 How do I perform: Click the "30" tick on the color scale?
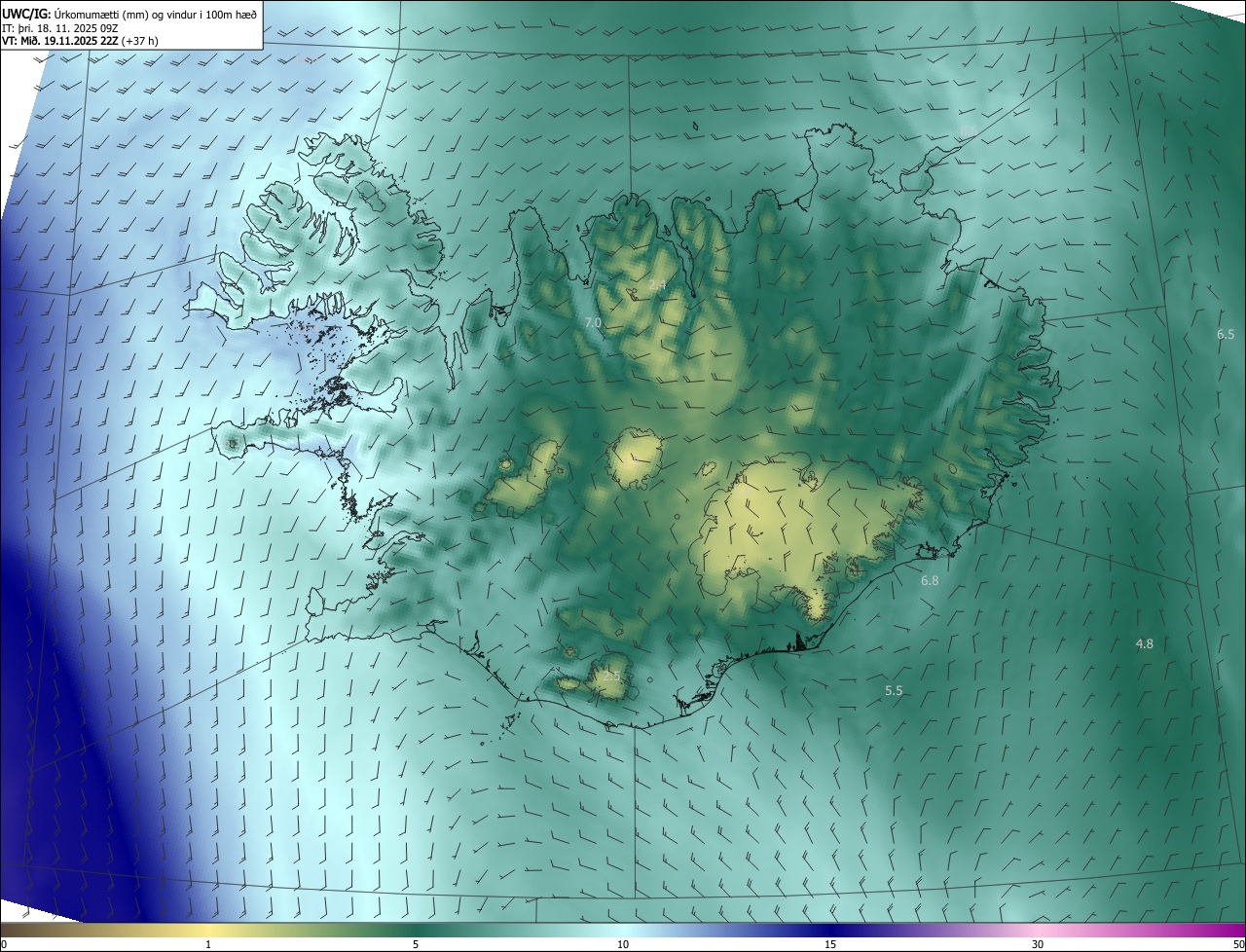coord(1038,944)
